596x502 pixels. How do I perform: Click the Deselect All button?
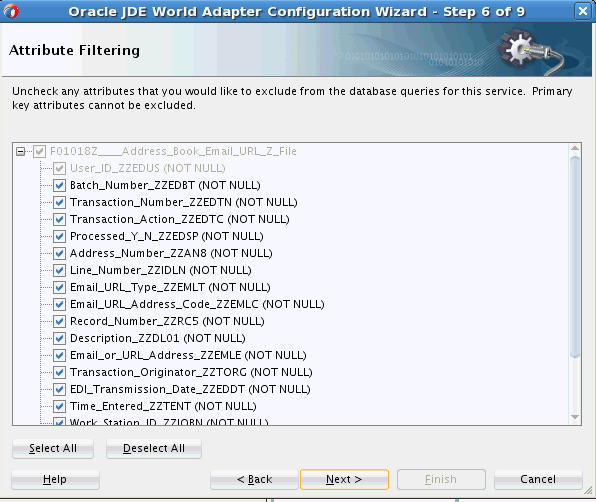click(x=154, y=448)
